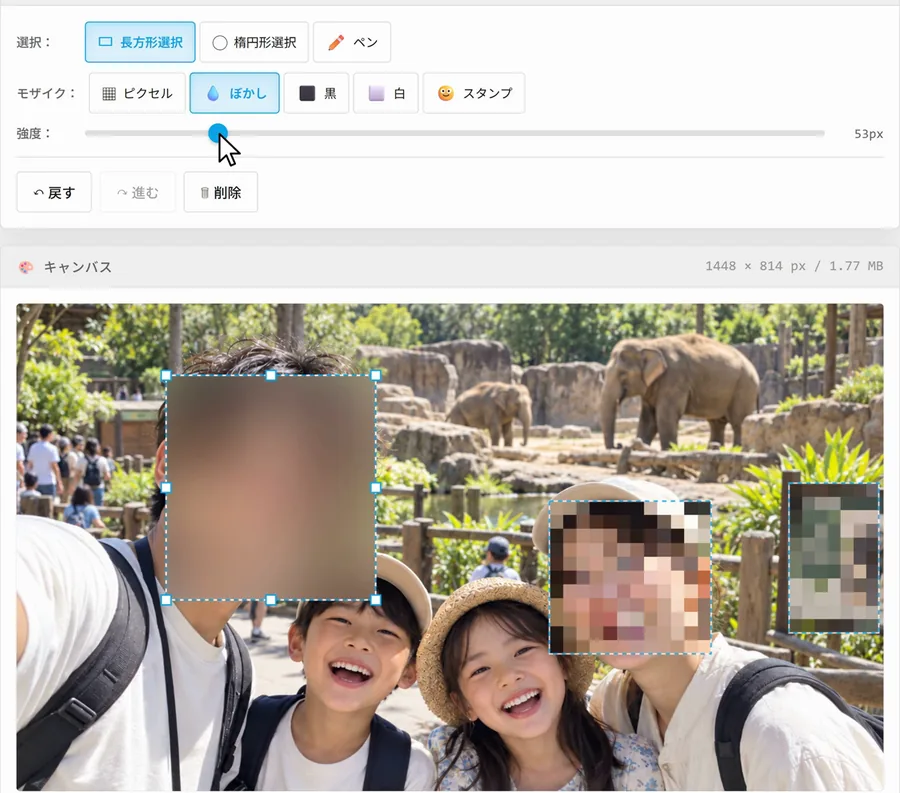Viewport: 900px width, 793px height.
Task: Click the top-left resize handle of blur selection
Action: pos(166,376)
